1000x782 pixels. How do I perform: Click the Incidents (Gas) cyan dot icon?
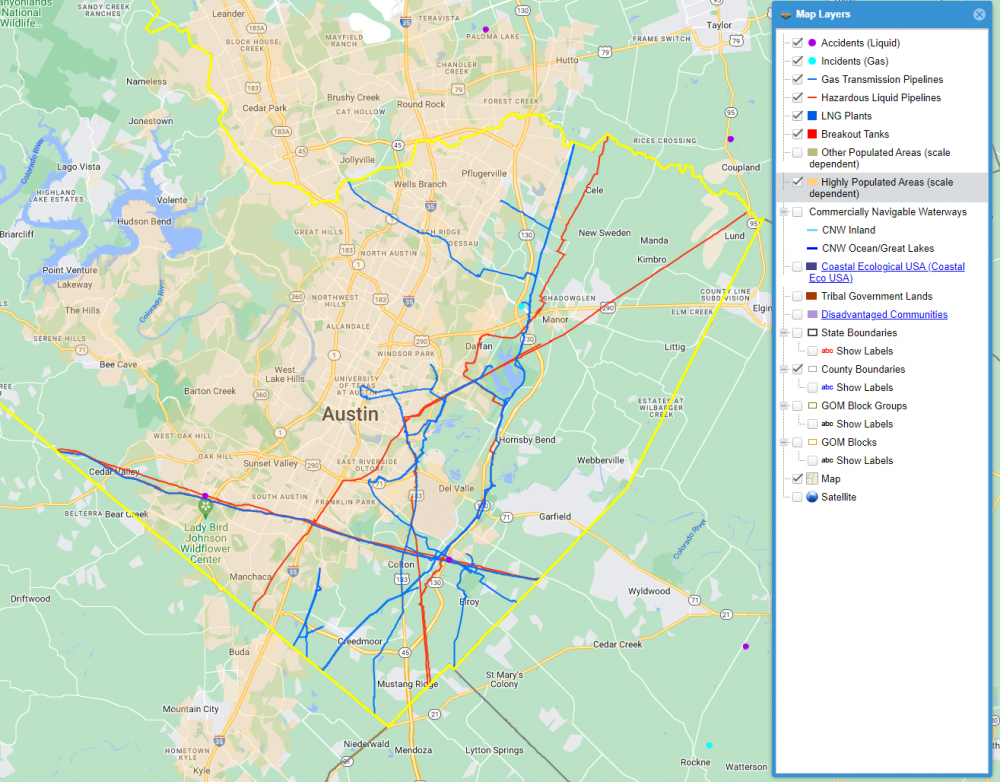(812, 61)
